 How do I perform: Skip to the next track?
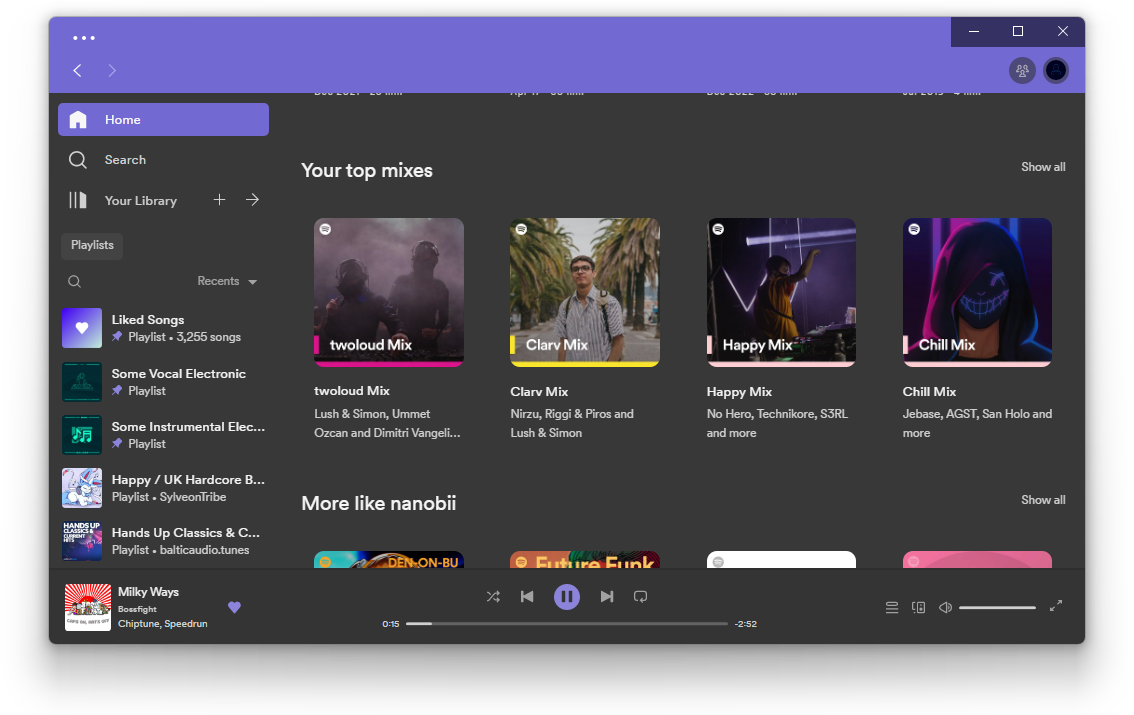coord(607,597)
